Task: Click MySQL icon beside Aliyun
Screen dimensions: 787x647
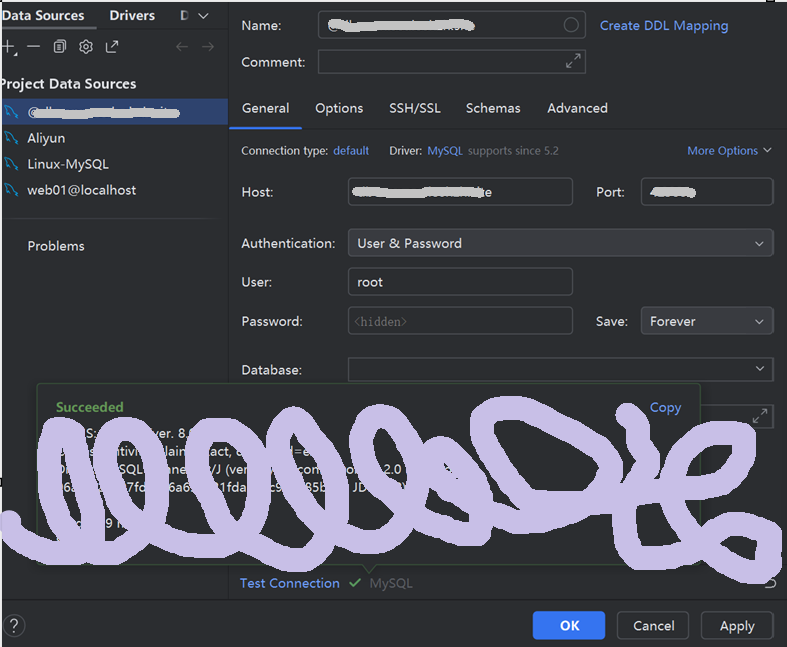Action: (x=11, y=138)
